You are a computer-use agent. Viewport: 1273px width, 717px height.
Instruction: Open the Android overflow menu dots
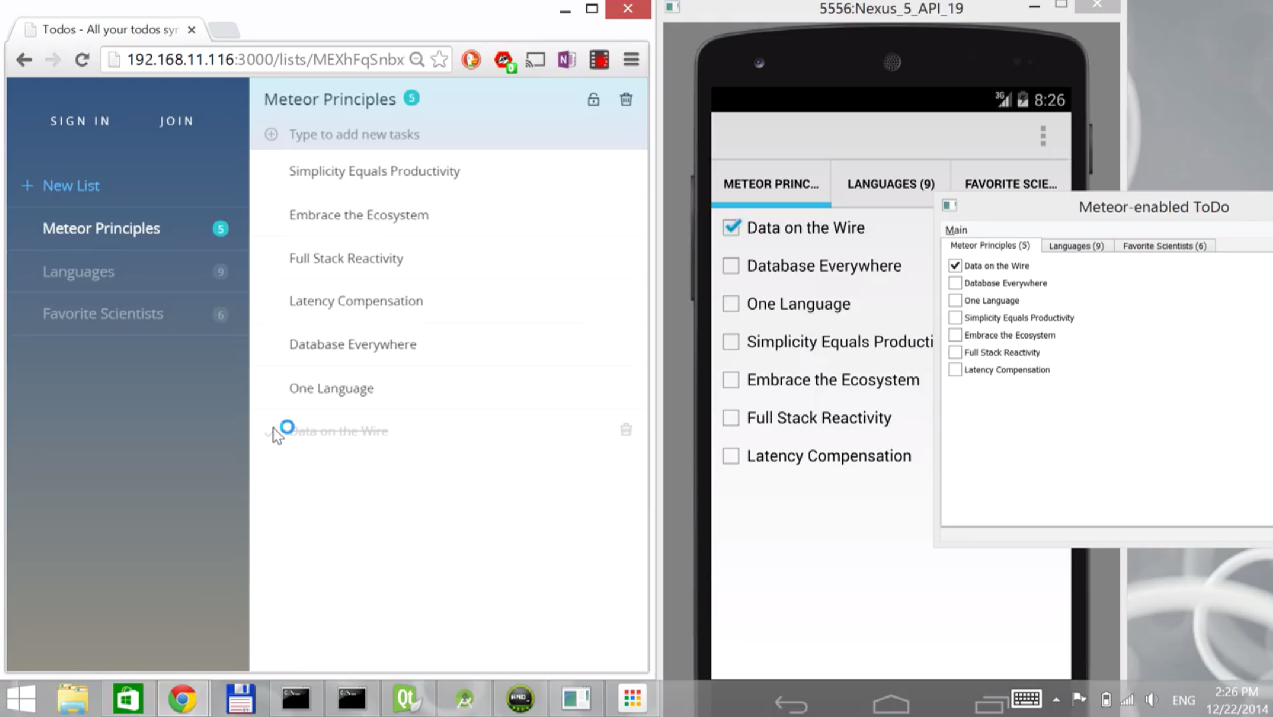point(1043,136)
